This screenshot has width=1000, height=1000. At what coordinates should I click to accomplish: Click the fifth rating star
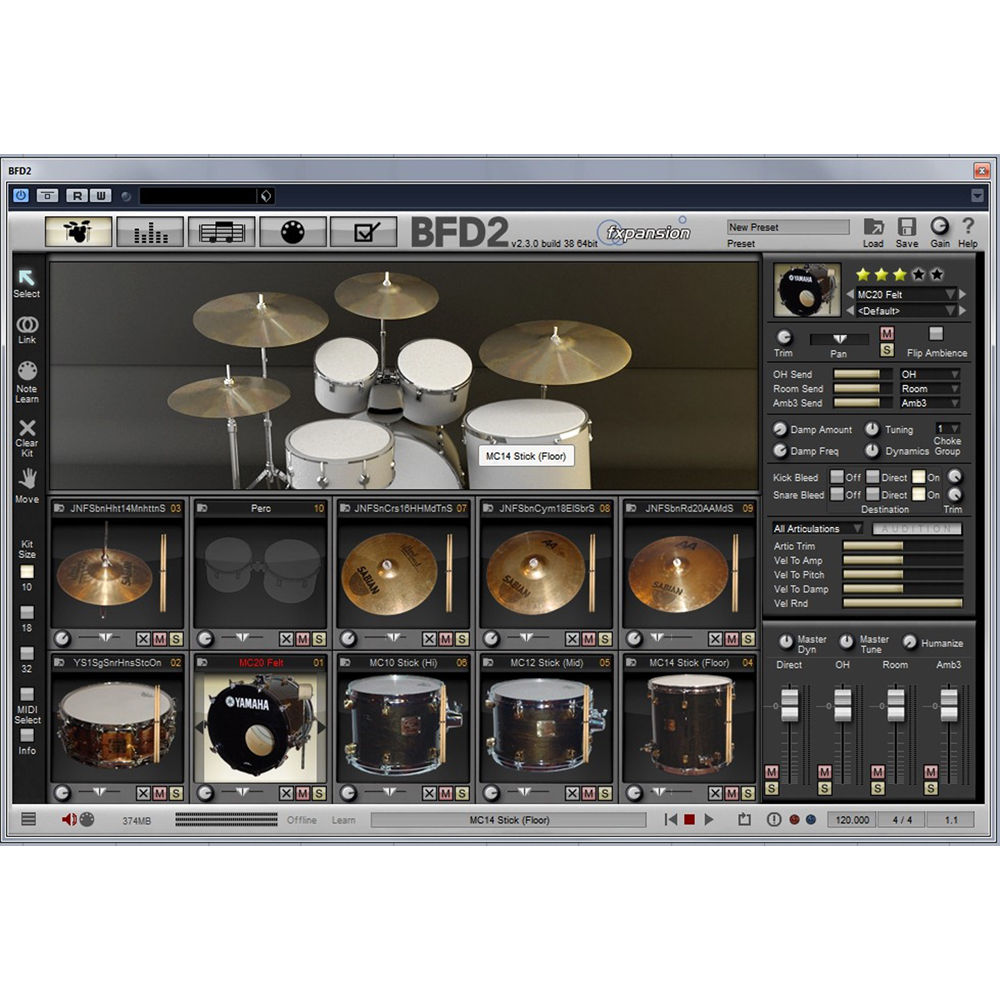pos(936,274)
